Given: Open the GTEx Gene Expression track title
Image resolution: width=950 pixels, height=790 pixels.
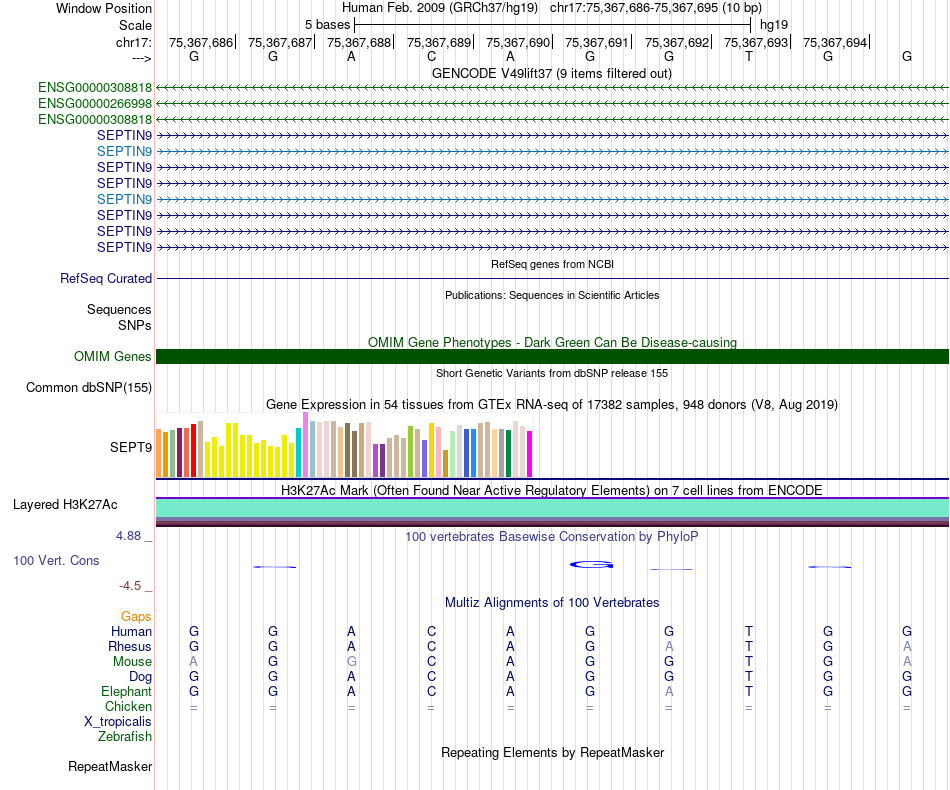Looking at the screenshot, I should point(552,405).
